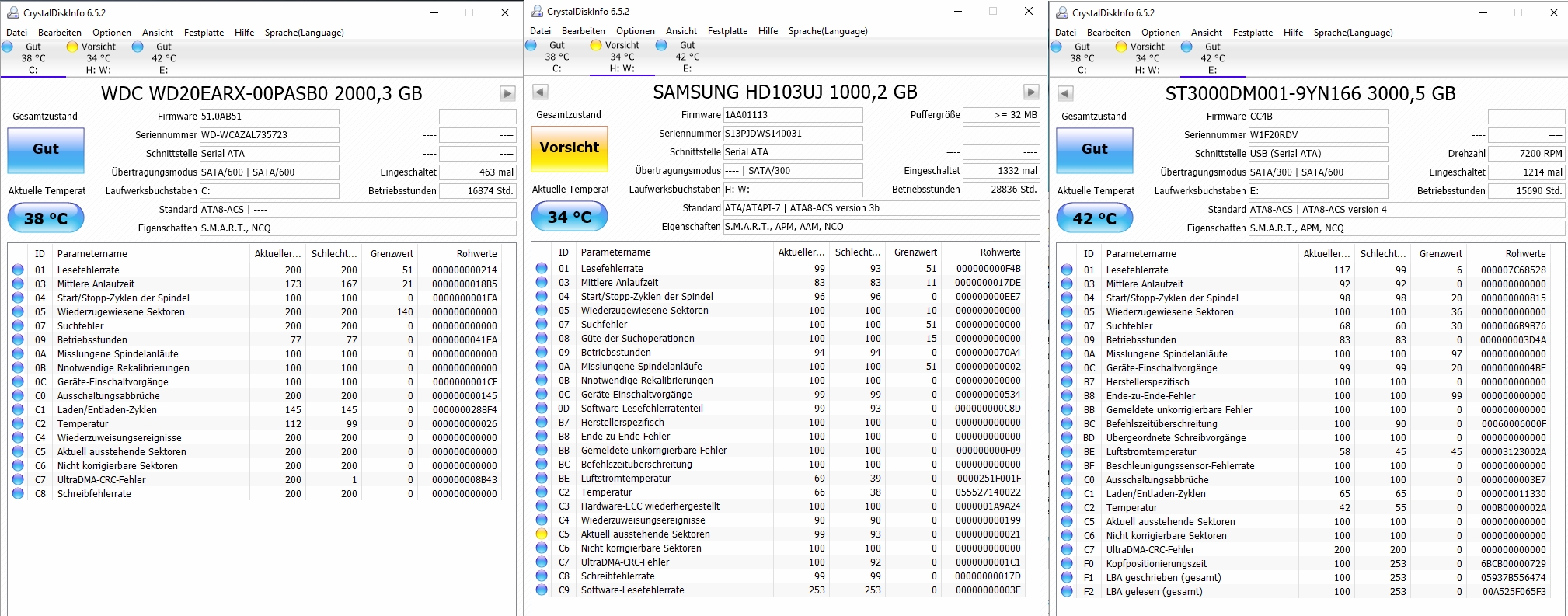This screenshot has width=1568, height=616.
Task: Click title SAMSUNG HD103UJ 1000,2 GB
Action: 785,92
